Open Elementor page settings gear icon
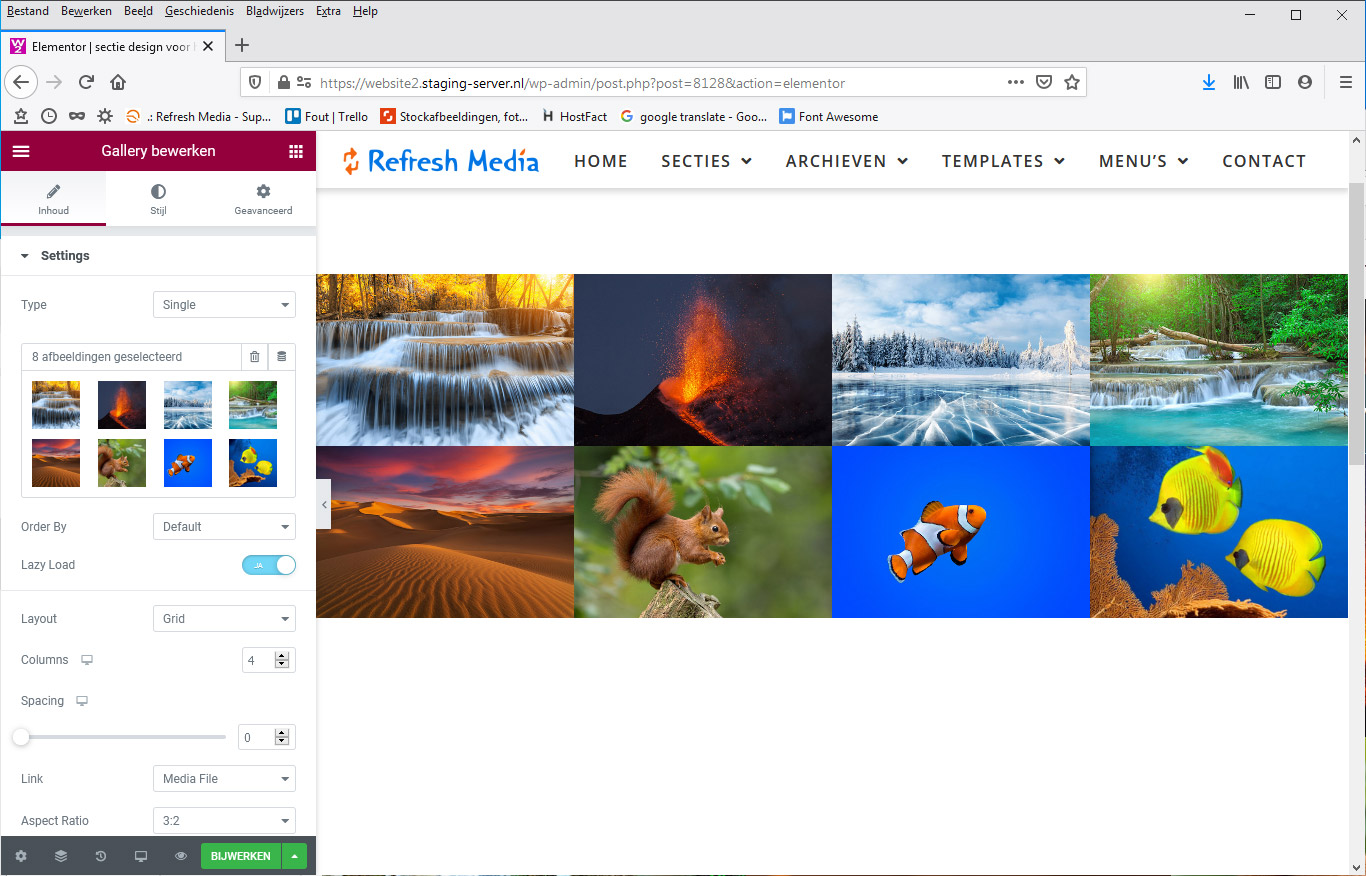Screen dimensions: 1366x876 [x=21, y=857]
